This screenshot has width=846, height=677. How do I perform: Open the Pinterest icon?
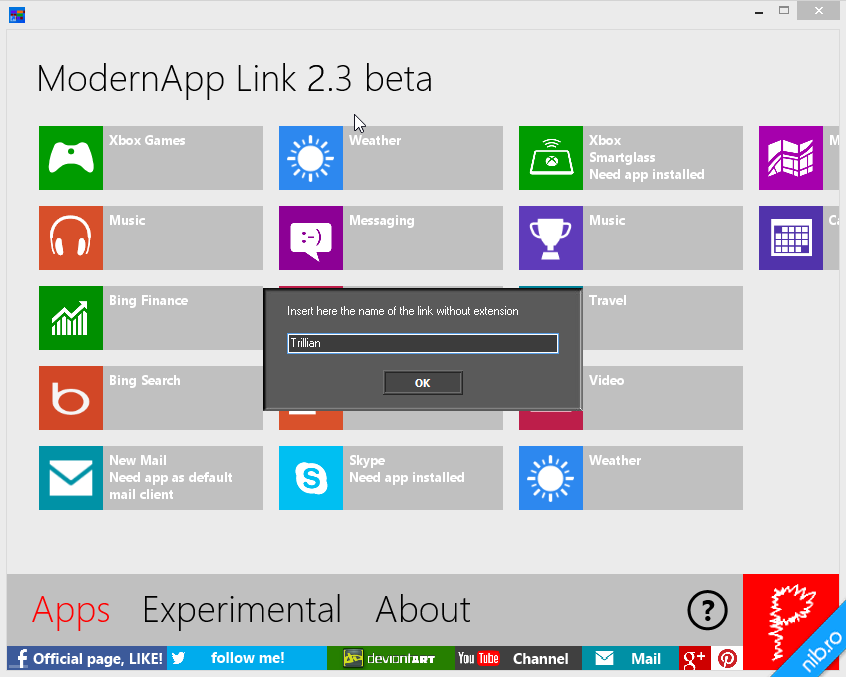coord(727,658)
